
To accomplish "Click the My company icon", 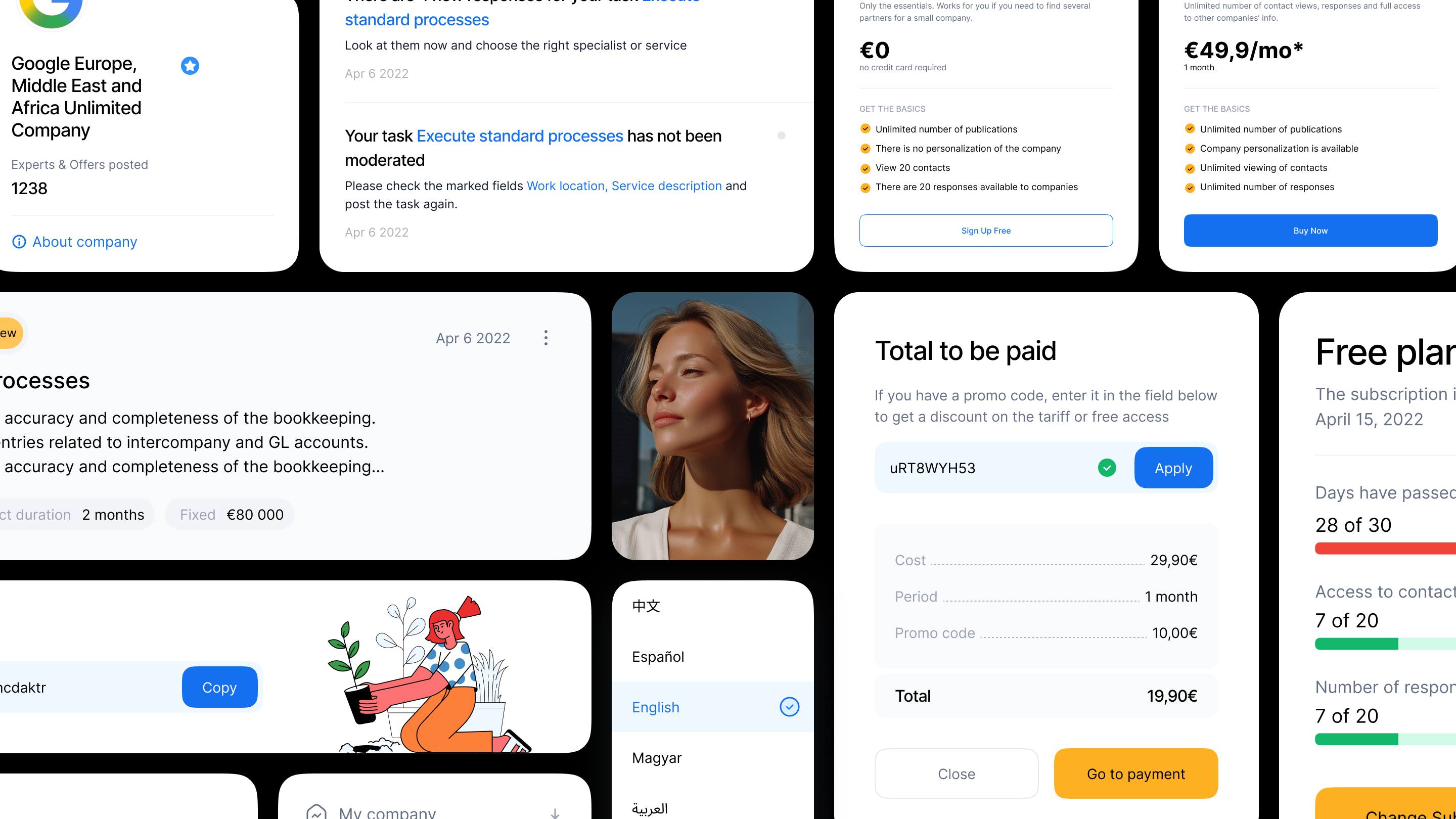I will tap(316, 811).
